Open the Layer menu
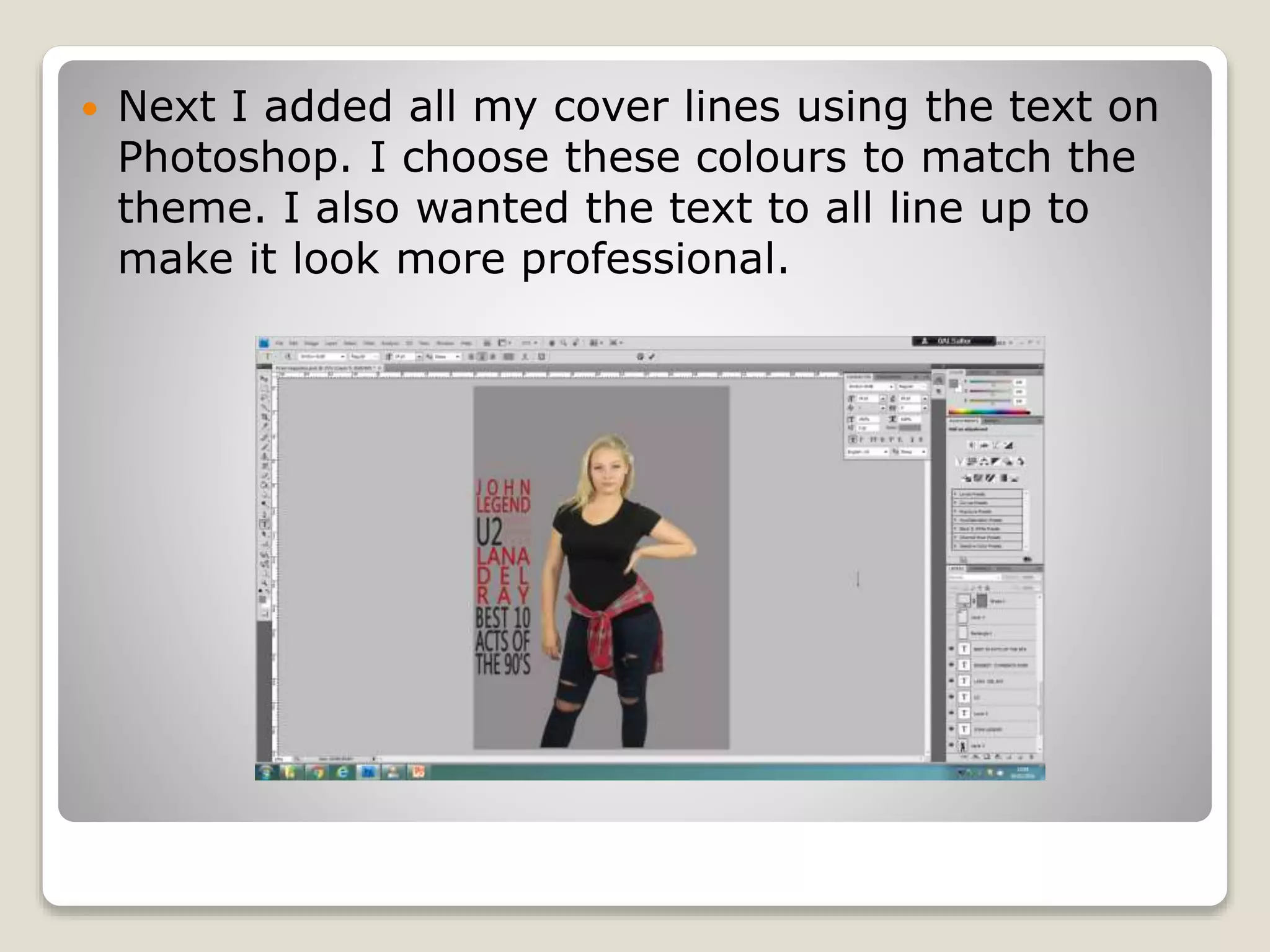 pyautogui.click(x=332, y=343)
